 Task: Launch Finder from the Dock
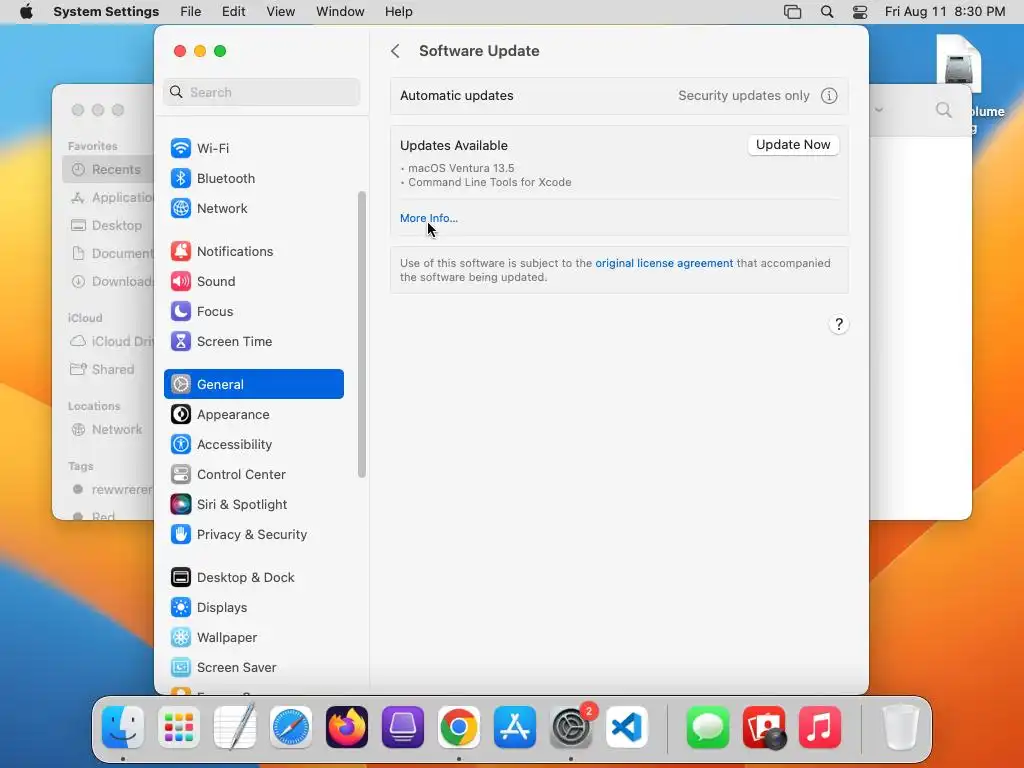(123, 727)
